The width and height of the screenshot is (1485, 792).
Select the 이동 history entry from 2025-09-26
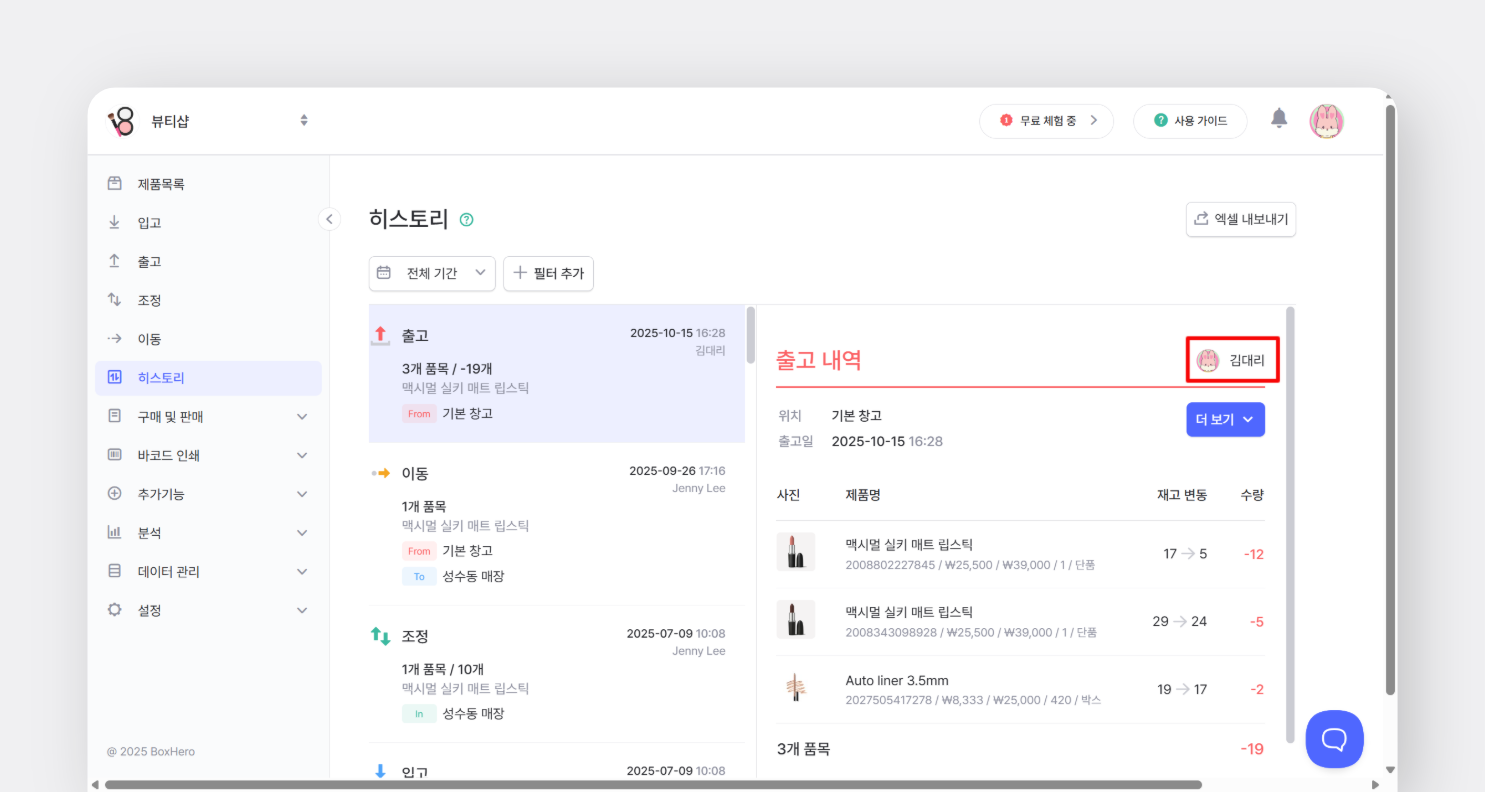[x=556, y=523]
